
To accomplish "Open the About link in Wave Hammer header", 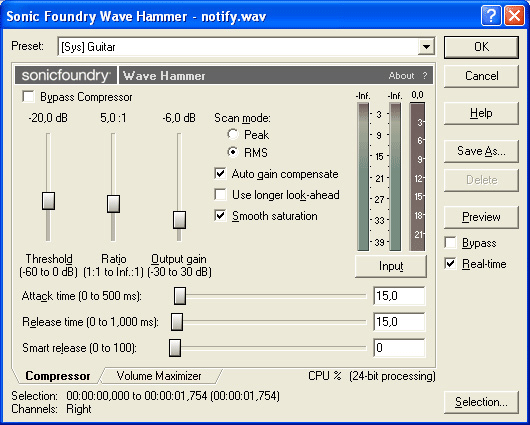I will click(x=401, y=76).
